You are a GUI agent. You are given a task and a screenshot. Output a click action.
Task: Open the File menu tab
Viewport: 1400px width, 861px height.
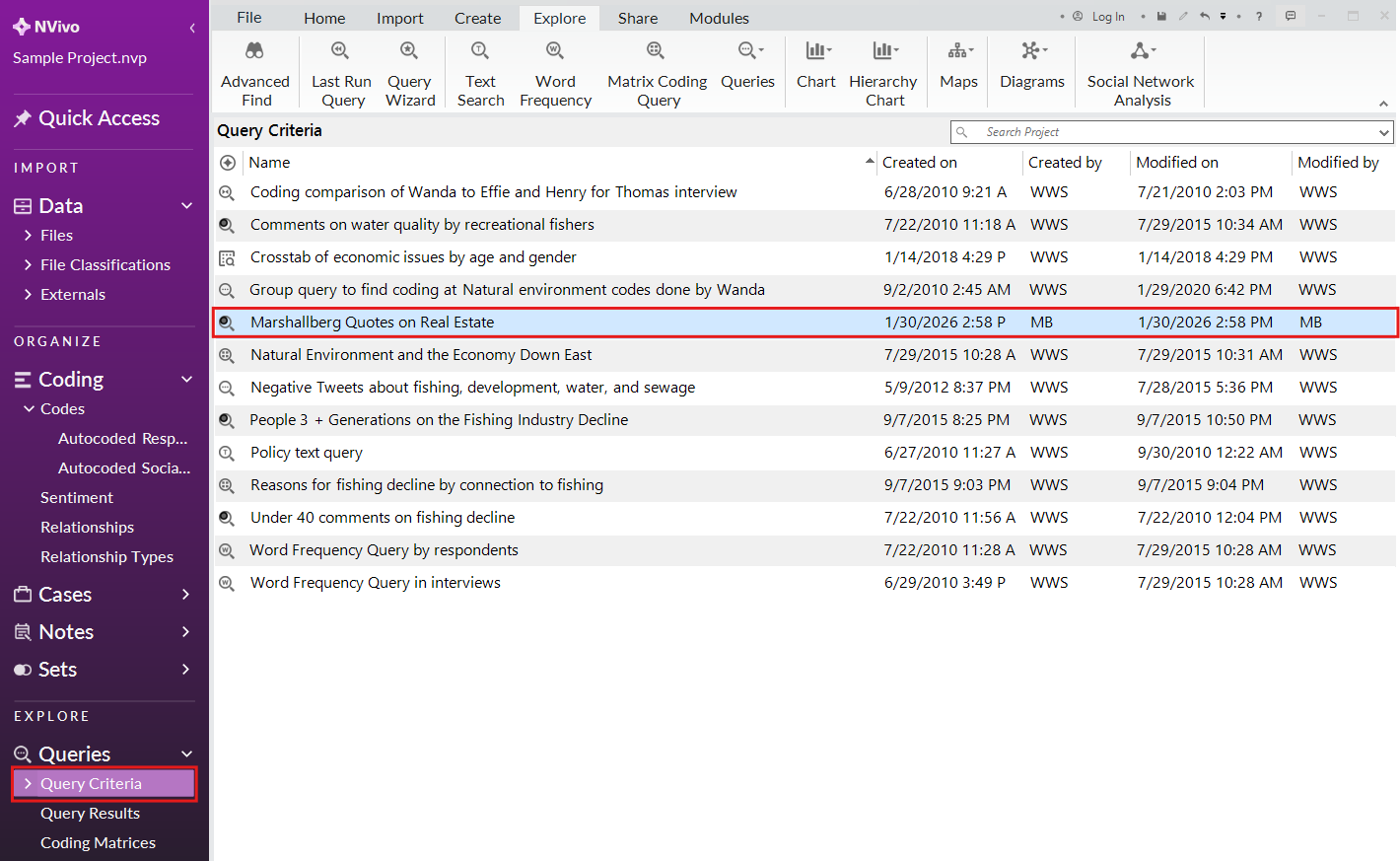pyautogui.click(x=249, y=18)
